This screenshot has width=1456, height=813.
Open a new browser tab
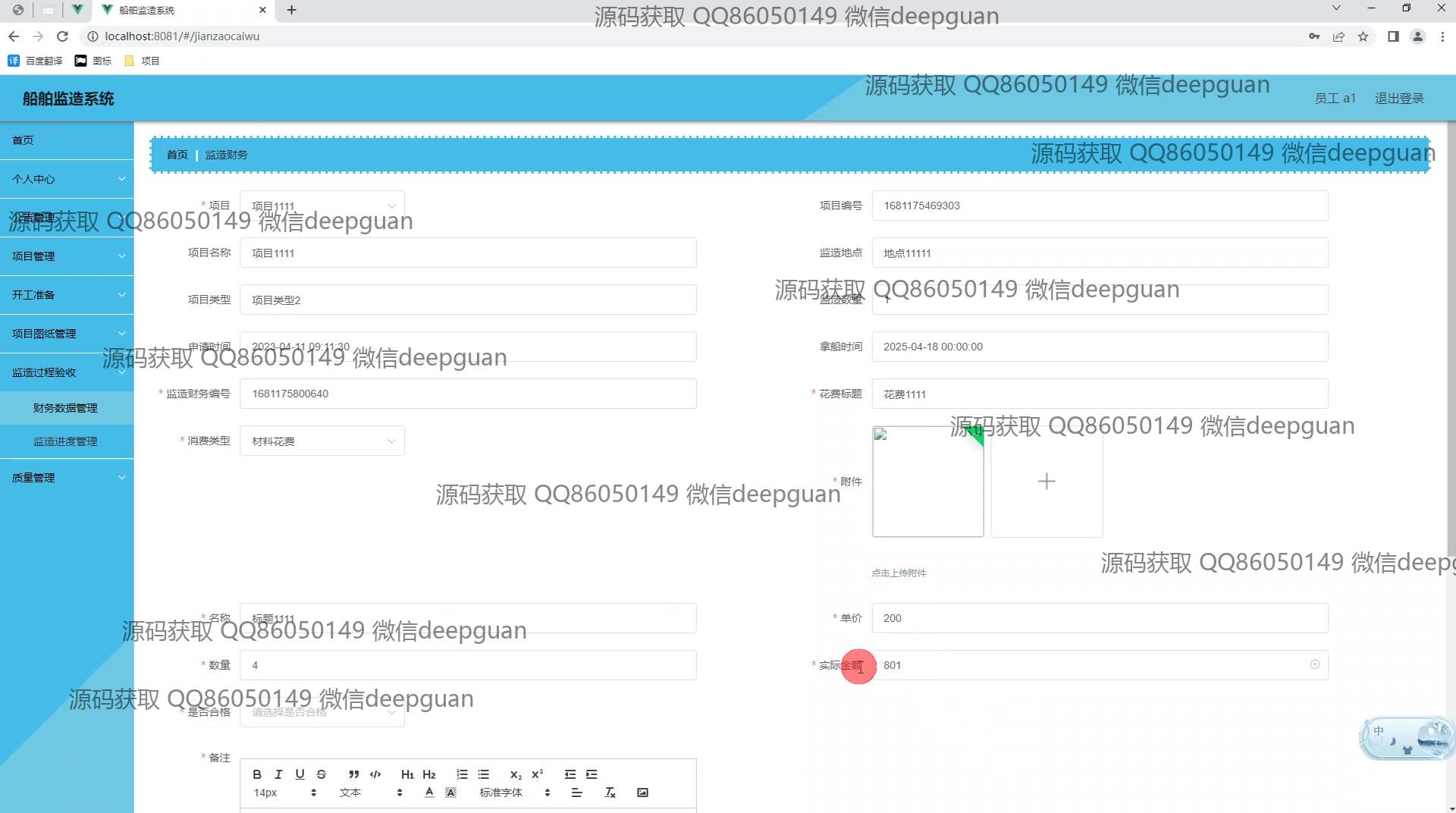[291, 10]
